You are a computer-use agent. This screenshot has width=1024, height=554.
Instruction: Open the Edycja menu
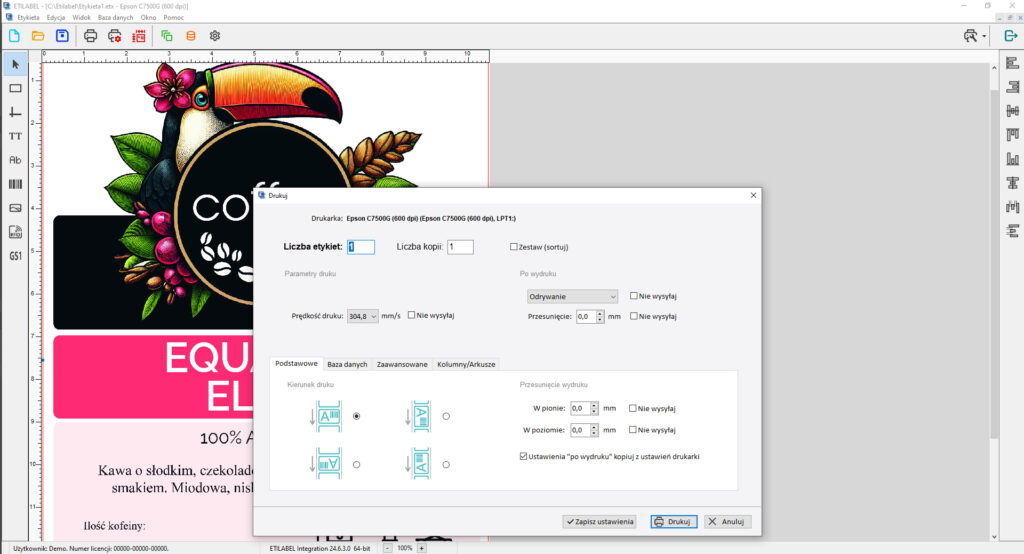click(56, 18)
